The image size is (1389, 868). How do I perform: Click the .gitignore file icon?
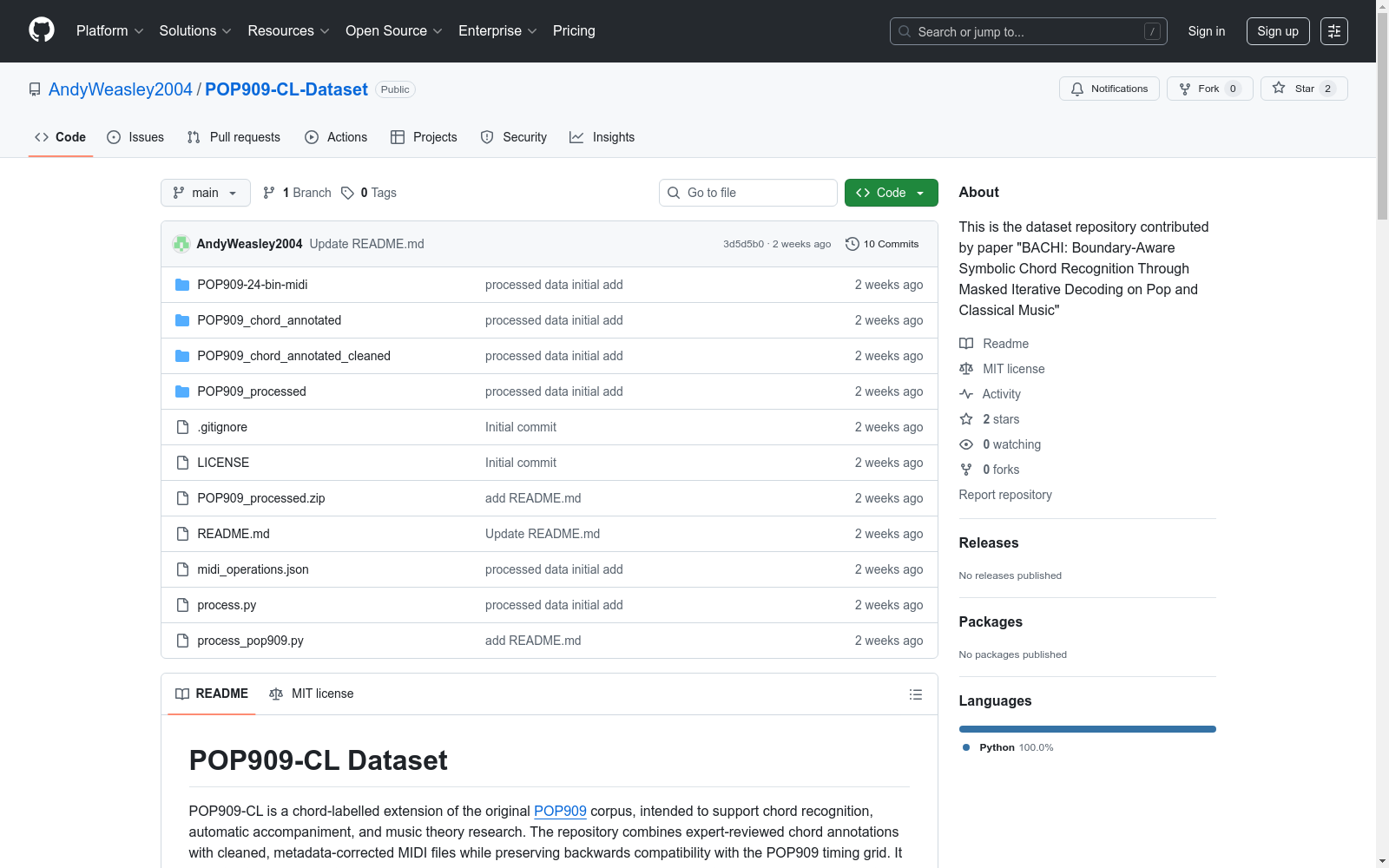[x=182, y=427]
